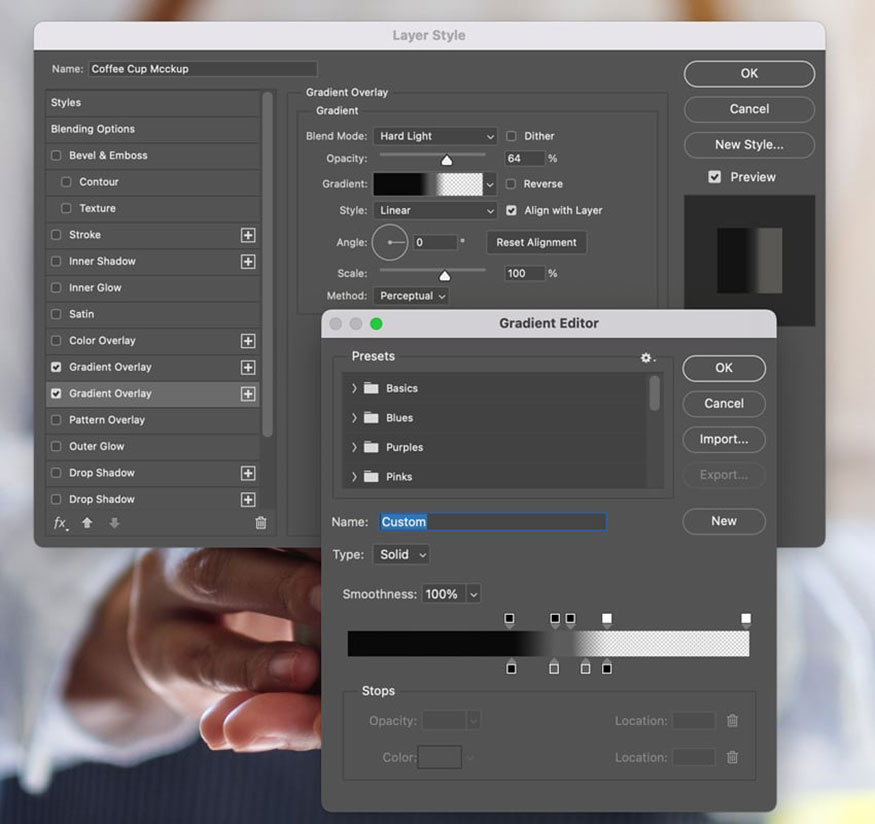This screenshot has height=824, width=875.
Task: Click New button in Gradient Editor
Action: pyautogui.click(x=724, y=521)
